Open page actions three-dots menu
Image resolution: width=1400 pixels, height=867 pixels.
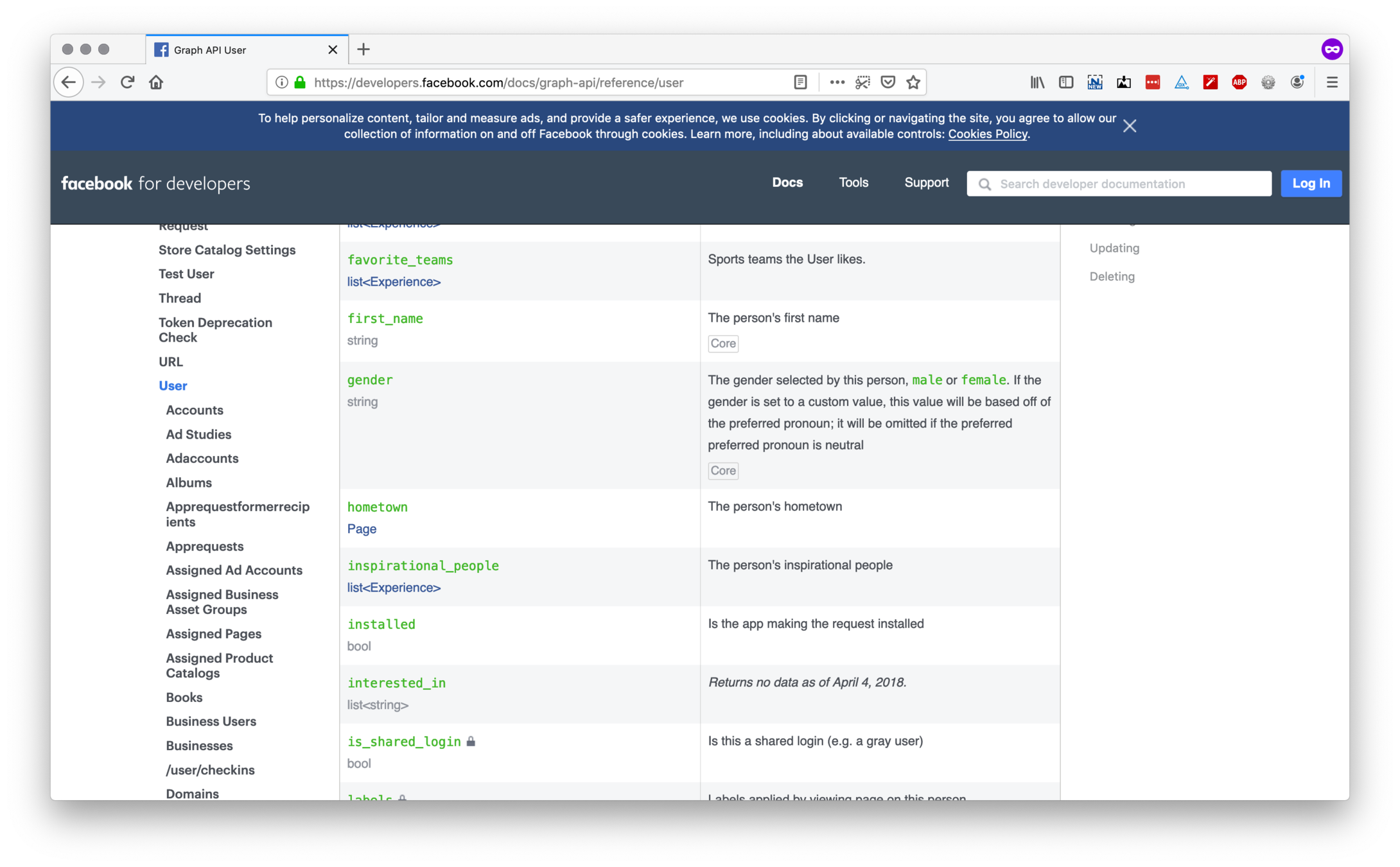(837, 82)
